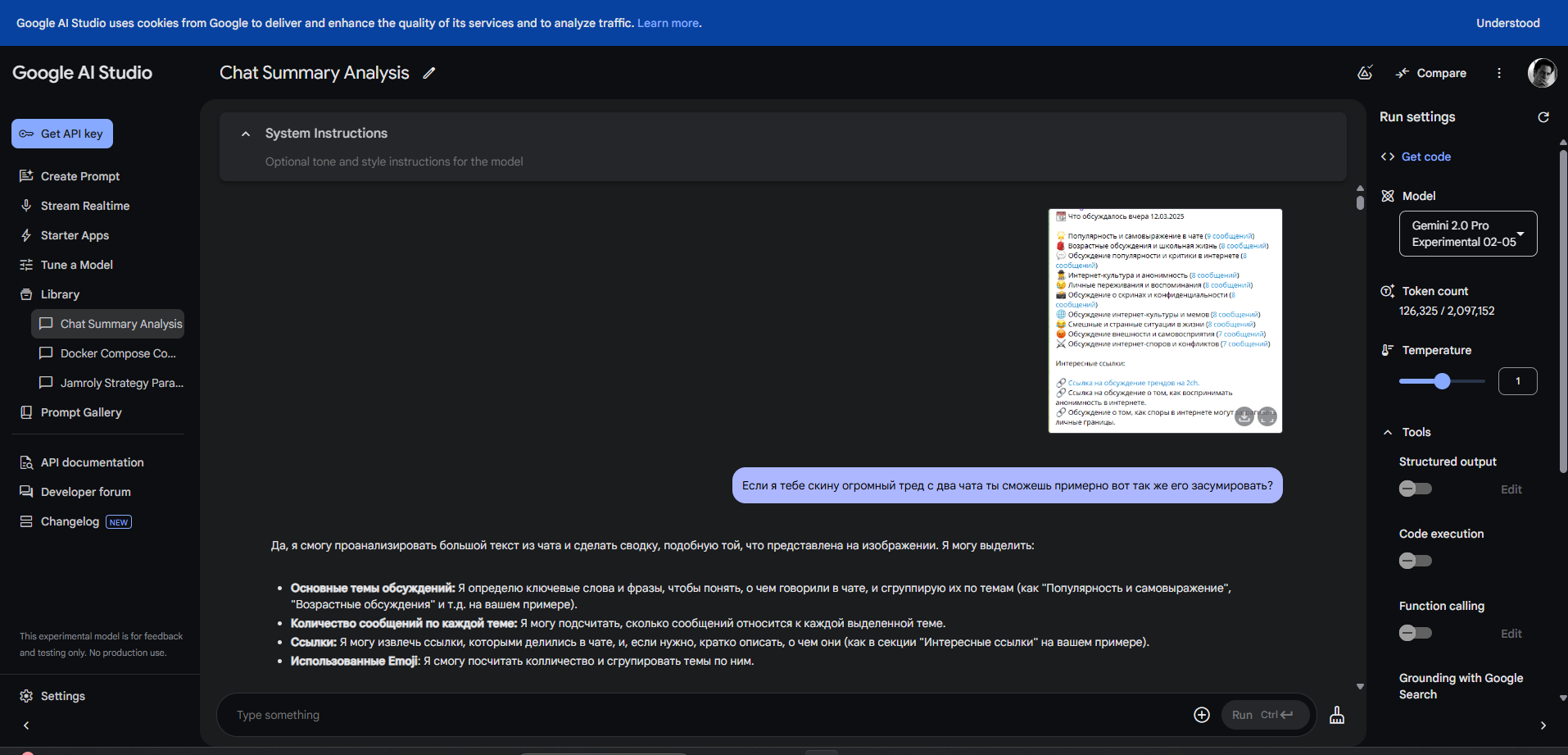Click the Stream Realtime microphone icon
Viewport: 1568px width, 755px height.
tap(26, 206)
